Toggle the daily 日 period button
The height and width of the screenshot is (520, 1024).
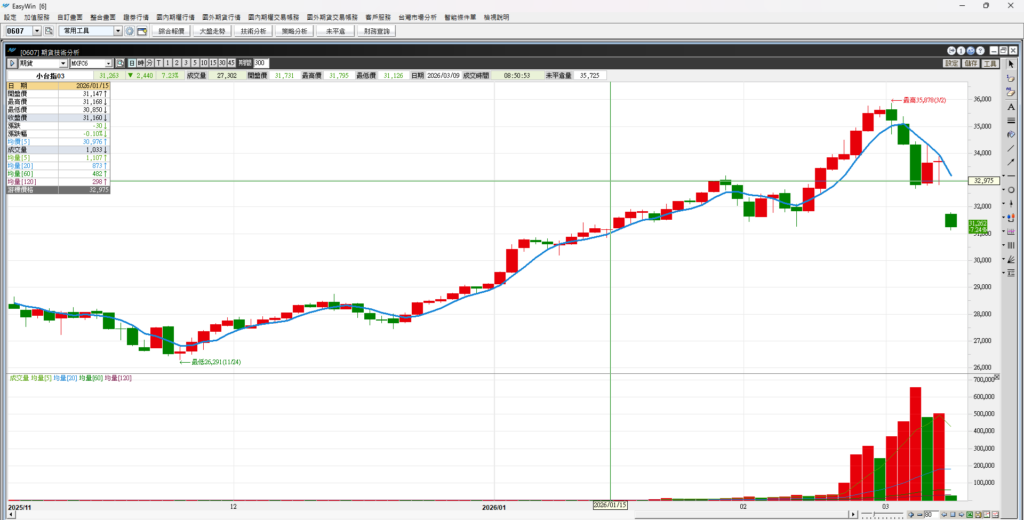pos(130,63)
